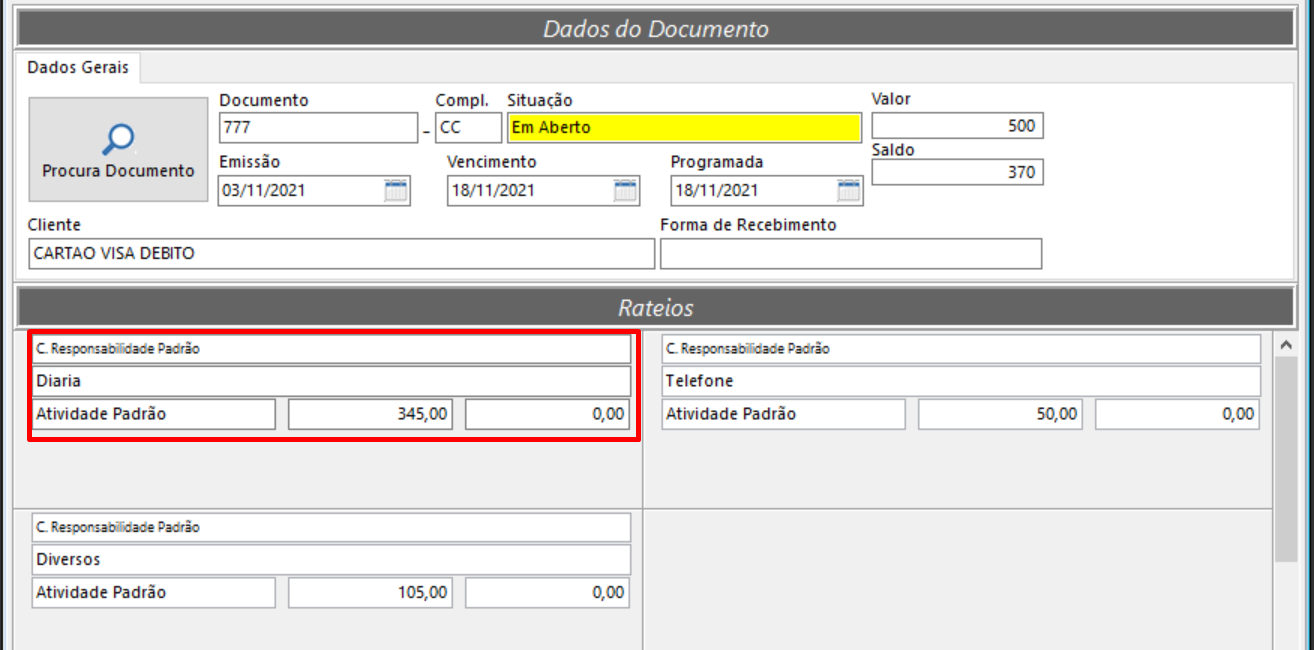The image size is (1314, 650).
Task: Open the Vencimento date calendar picker
Action: tap(625, 191)
